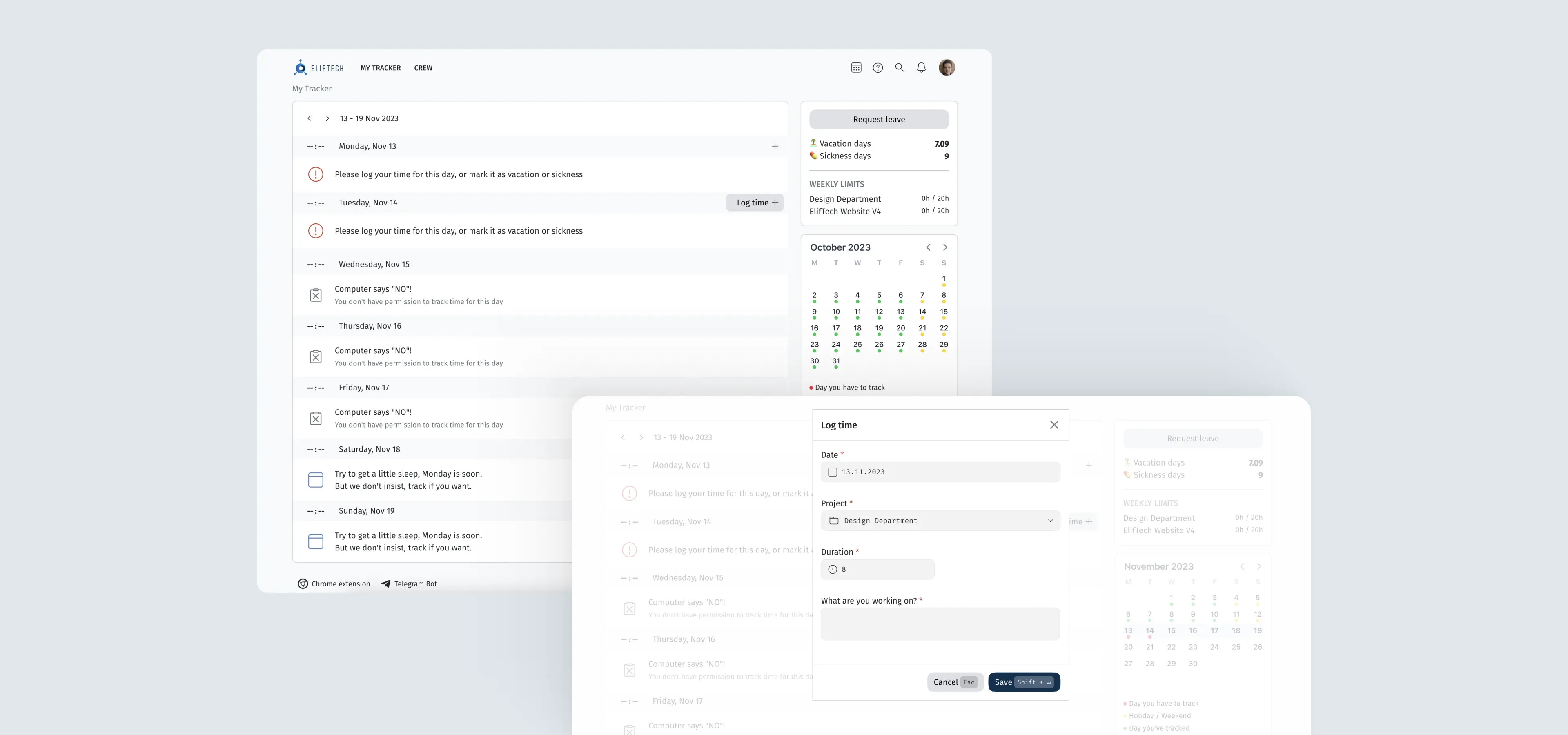The height and width of the screenshot is (735, 1568).
Task: Click Log time button on Tuesday, Nov 14
Action: (x=755, y=203)
